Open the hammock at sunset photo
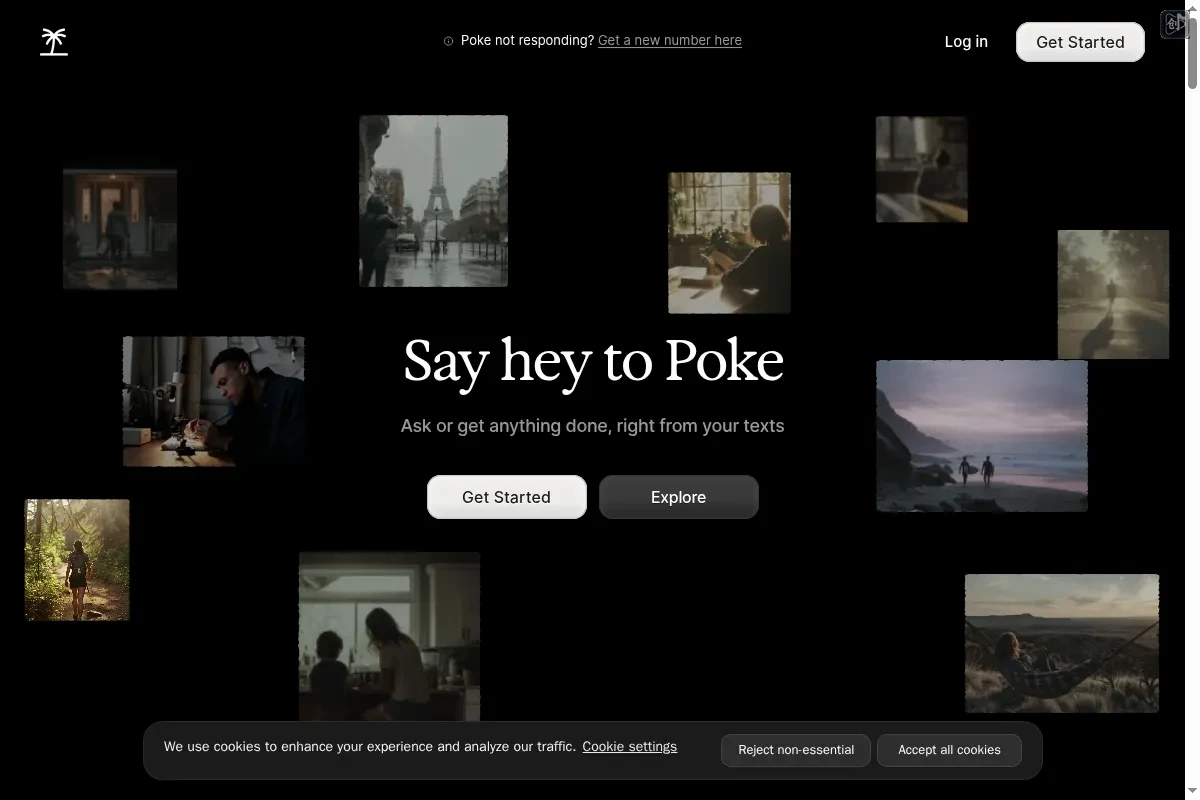This screenshot has width=1200, height=800. [x=1061, y=643]
